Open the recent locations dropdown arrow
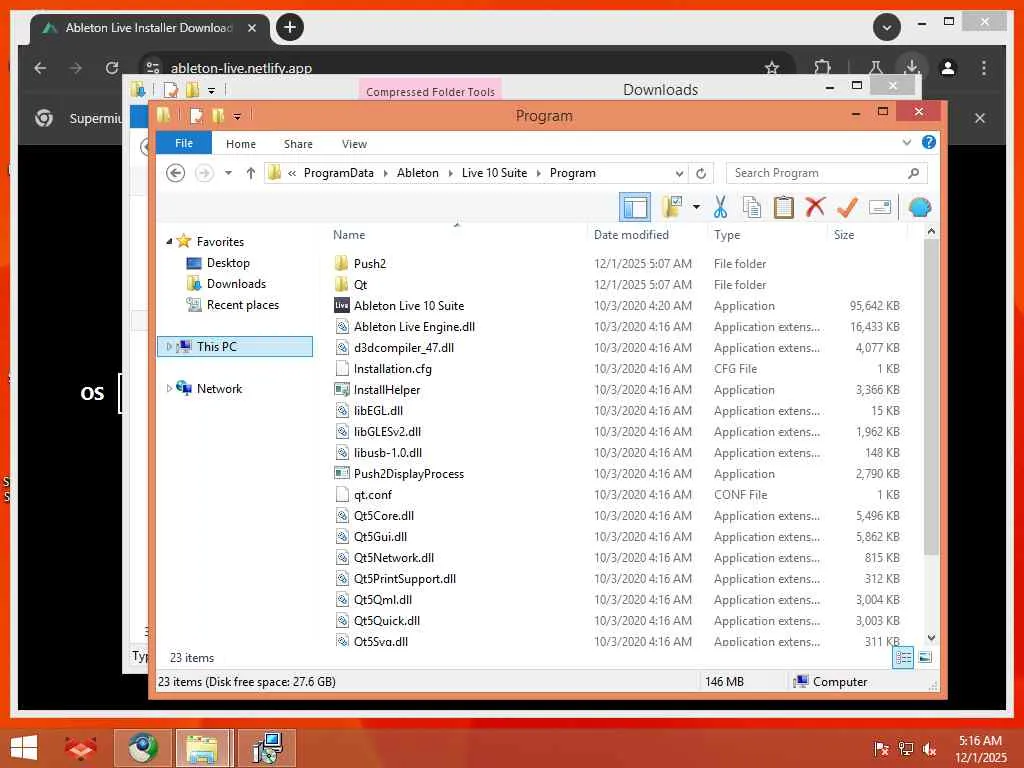Image resolution: width=1024 pixels, height=768 pixels. tap(228, 173)
